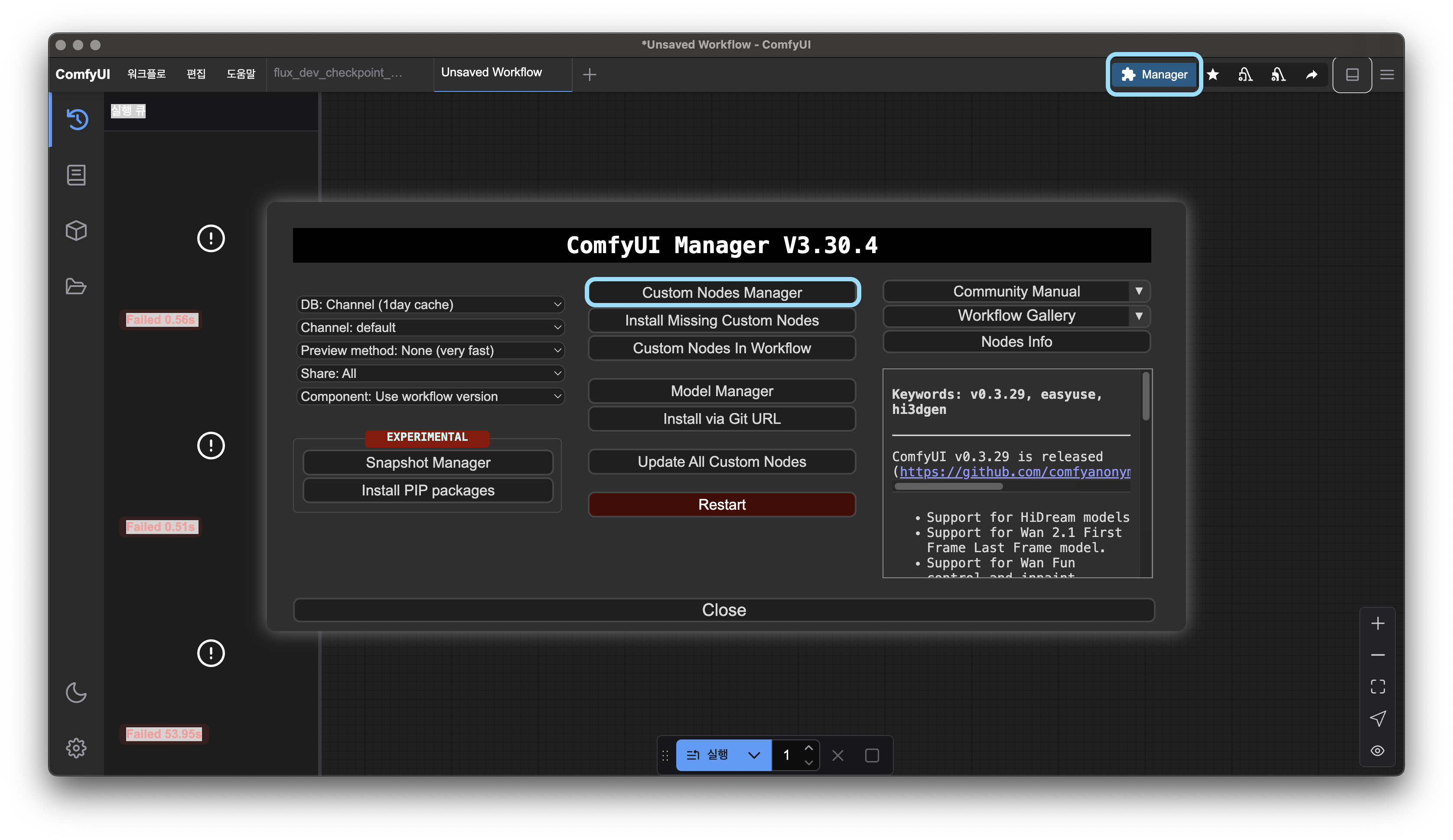Click the Restart button

pos(721,505)
